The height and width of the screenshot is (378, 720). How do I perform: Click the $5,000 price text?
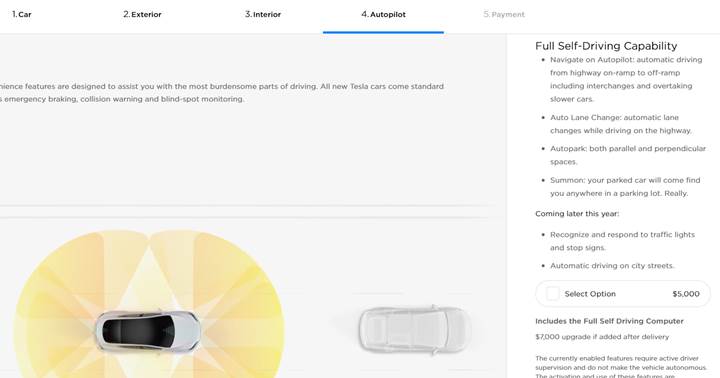coord(686,293)
